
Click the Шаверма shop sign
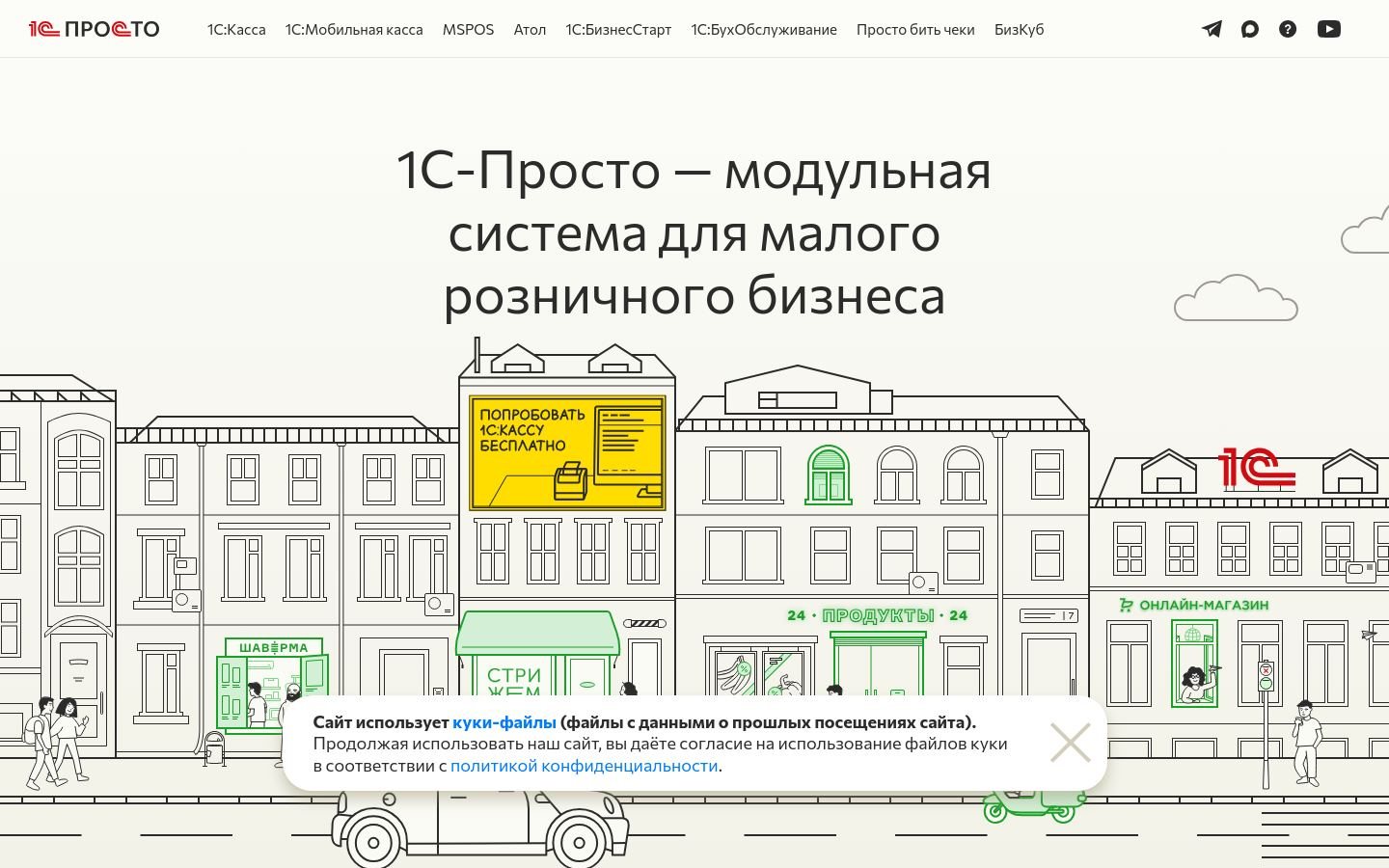click(x=274, y=647)
